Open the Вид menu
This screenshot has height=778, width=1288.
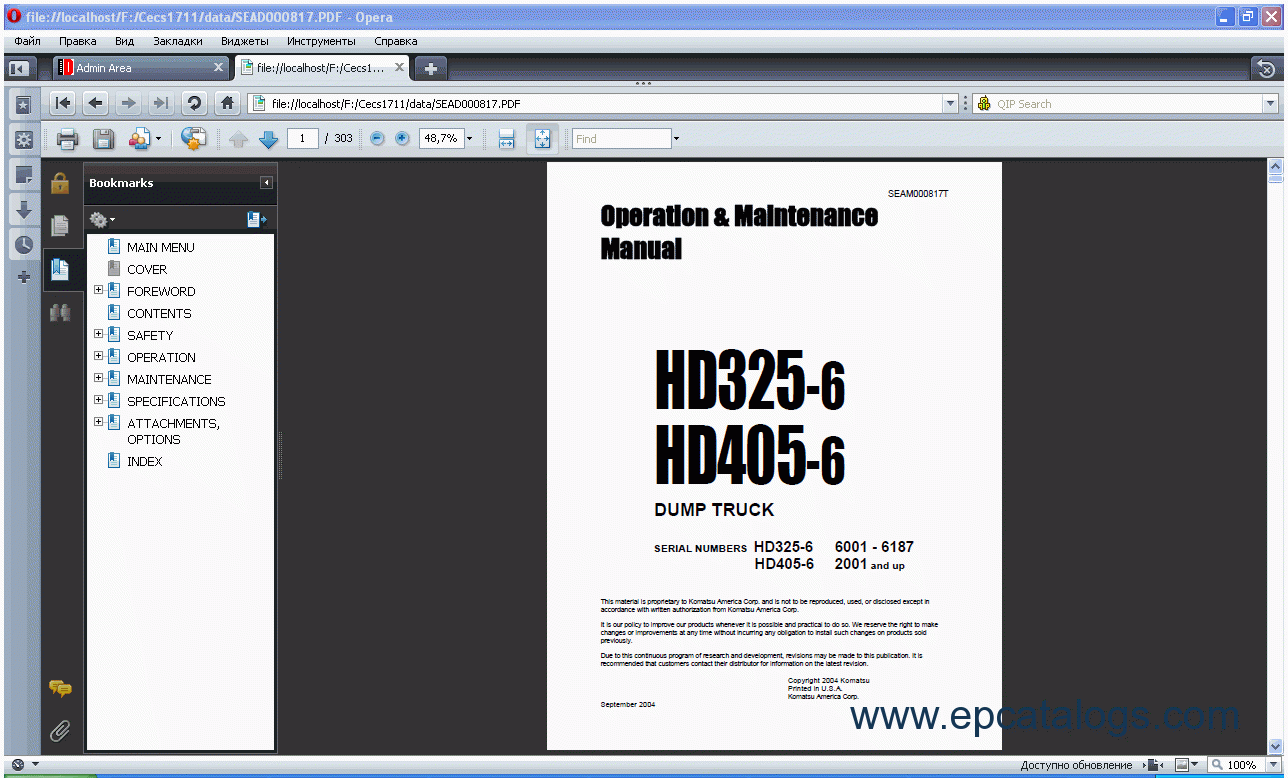coord(124,41)
